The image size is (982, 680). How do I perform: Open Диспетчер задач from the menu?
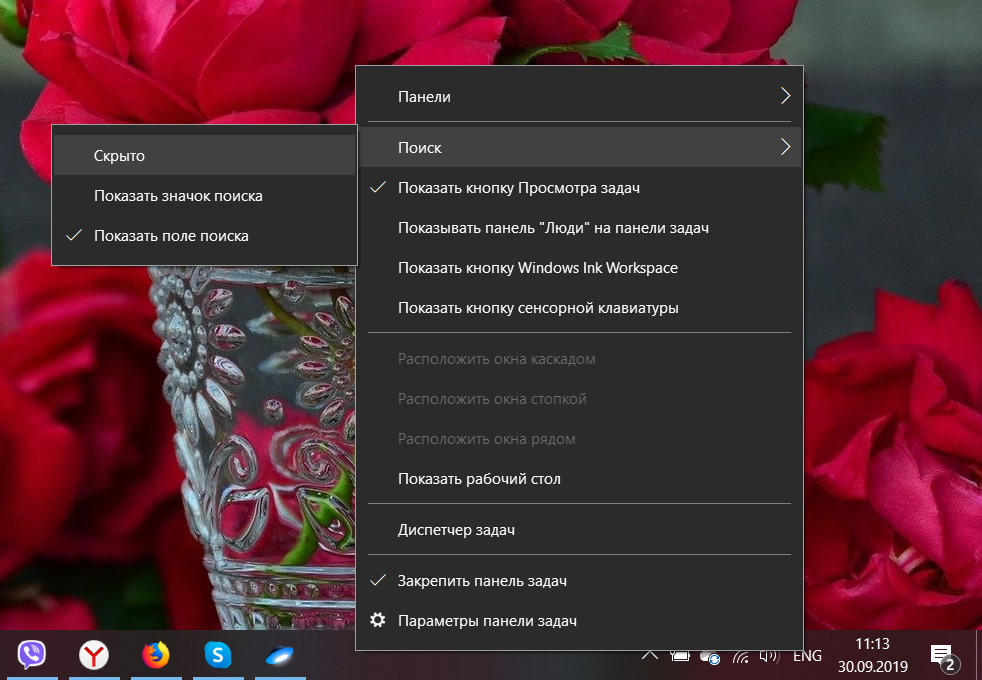coord(579,530)
